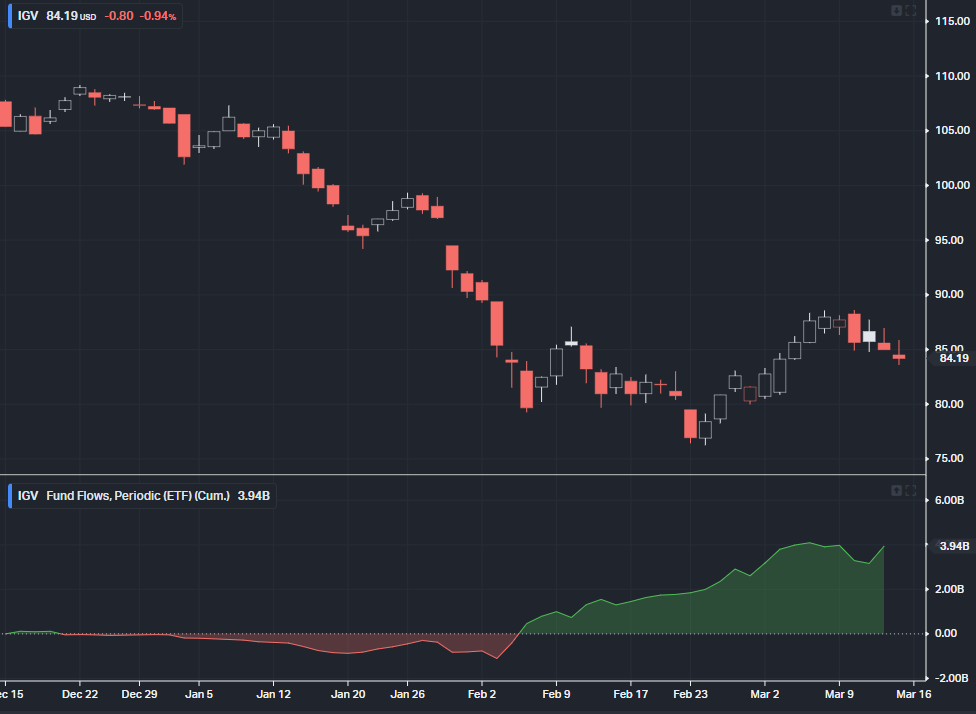The image size is (976, 714).
Task: Select the white highlighted candle near Mar 9
Action: (869, 337)
